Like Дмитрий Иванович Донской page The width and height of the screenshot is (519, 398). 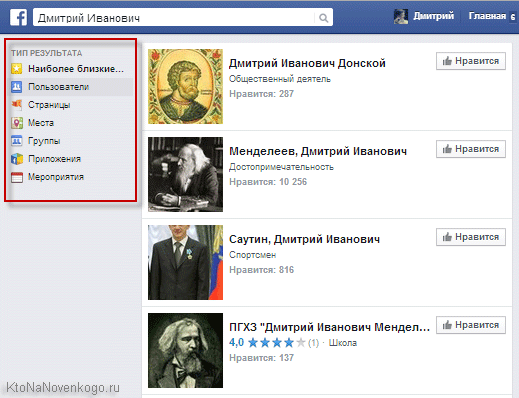tap(471, 61)
